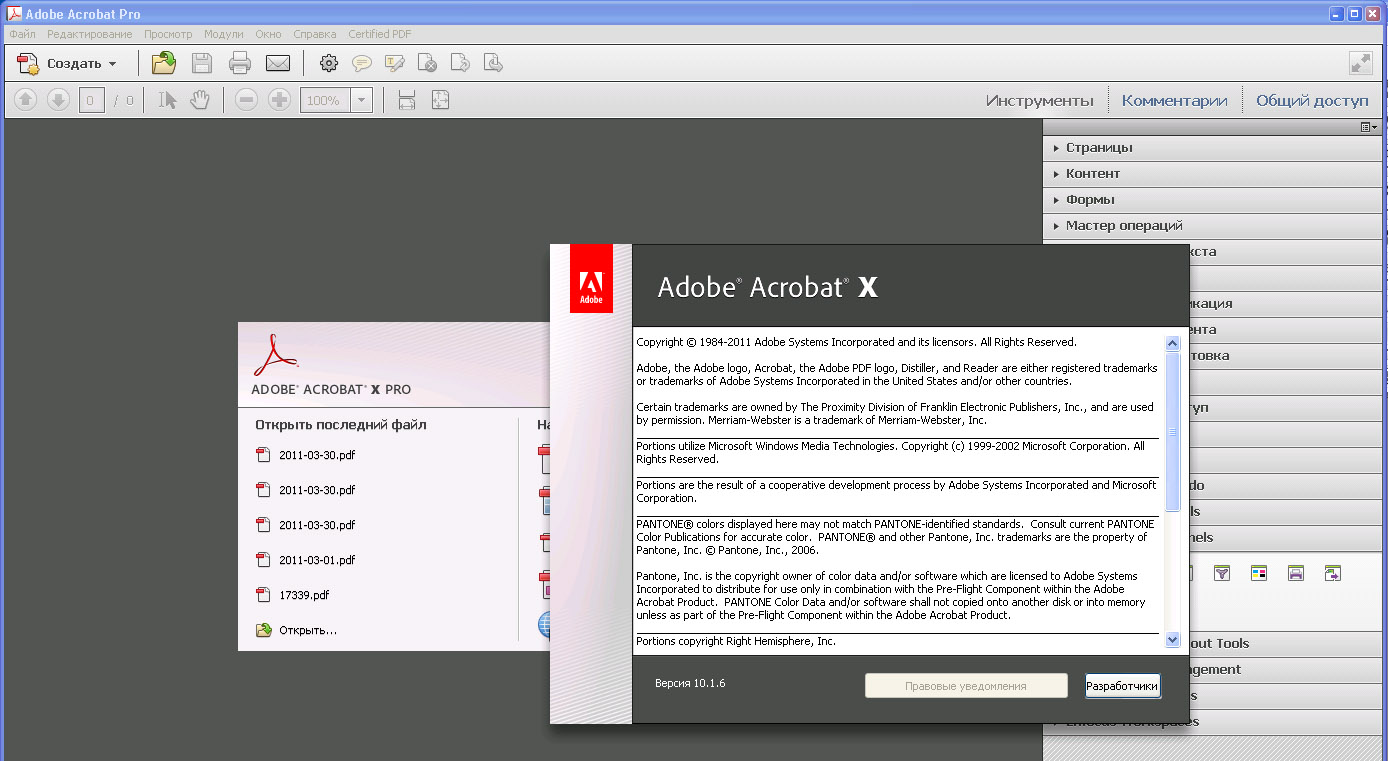
Task: Click the Print icon in the toolbar
Action: tap(240, 63)
